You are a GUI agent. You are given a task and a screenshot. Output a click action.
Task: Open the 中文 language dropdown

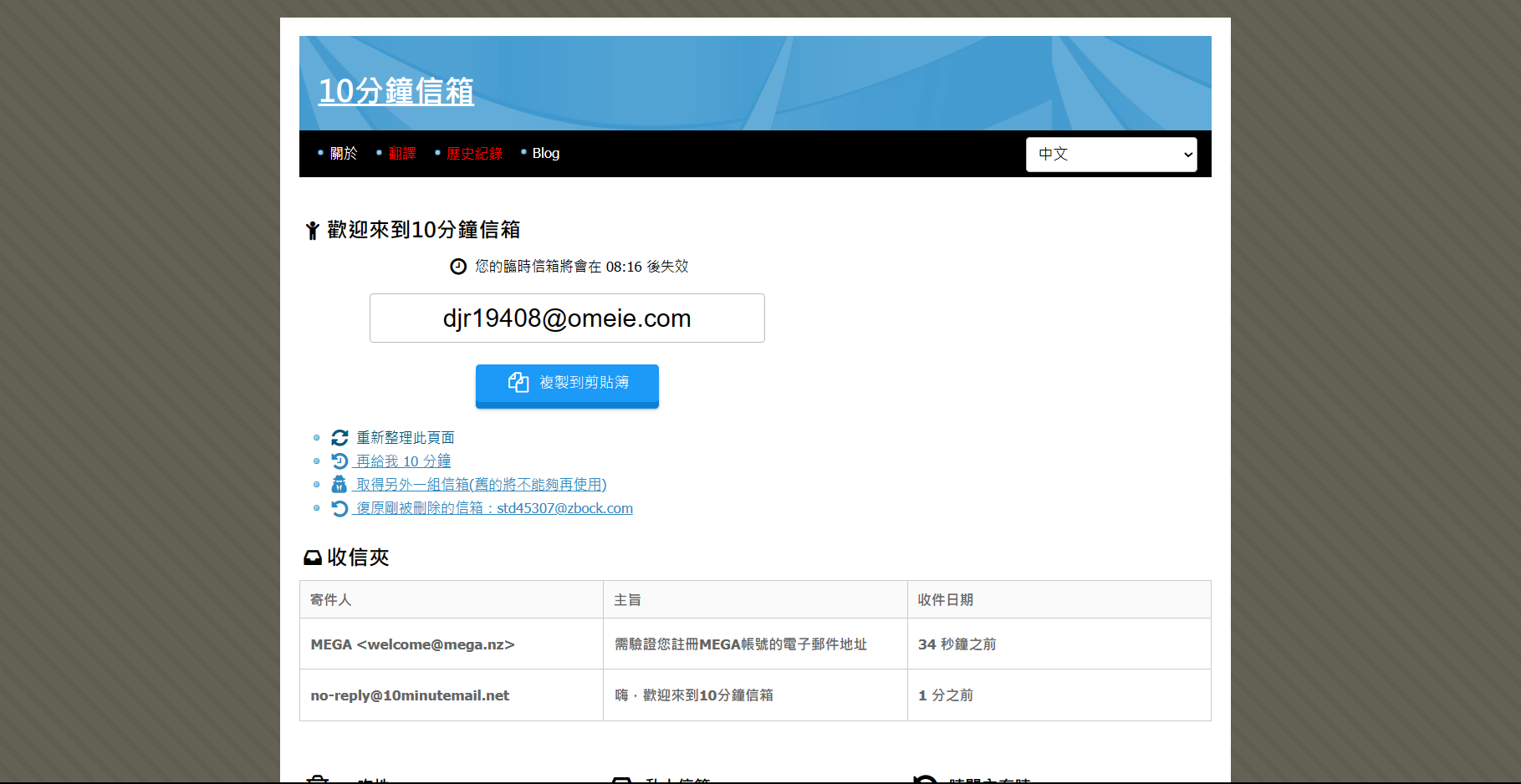point(1110,155)
